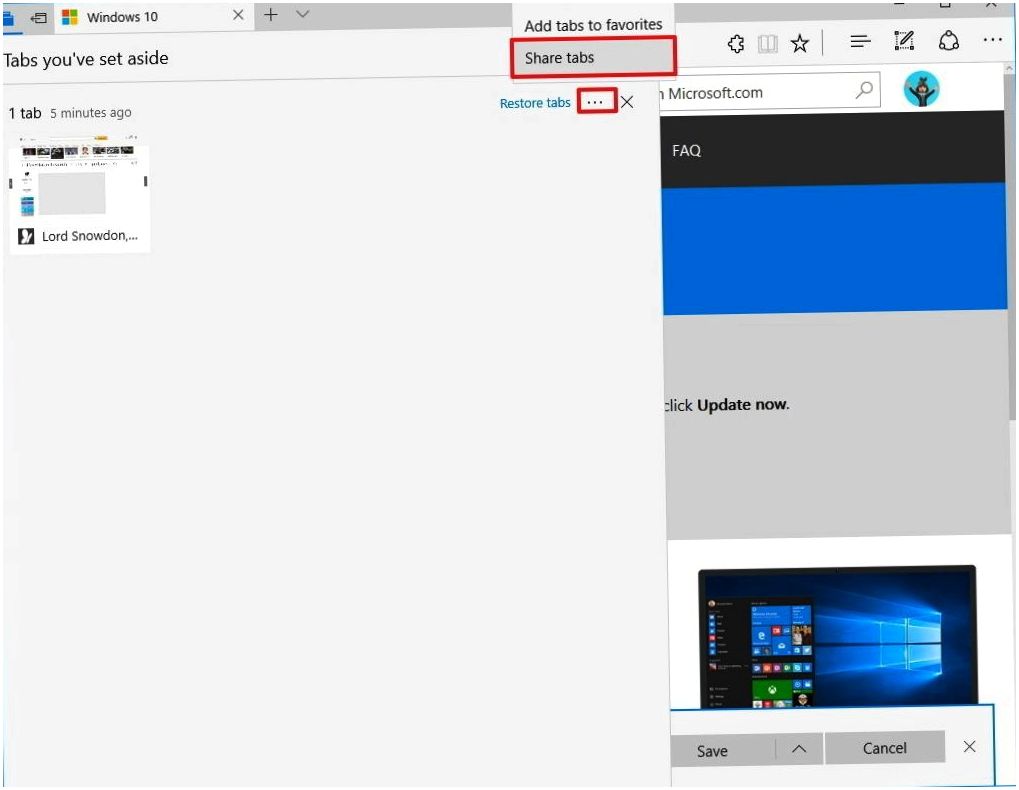Click Add notes pen icon
This screenshot has height=790, width=1019.
904,41
